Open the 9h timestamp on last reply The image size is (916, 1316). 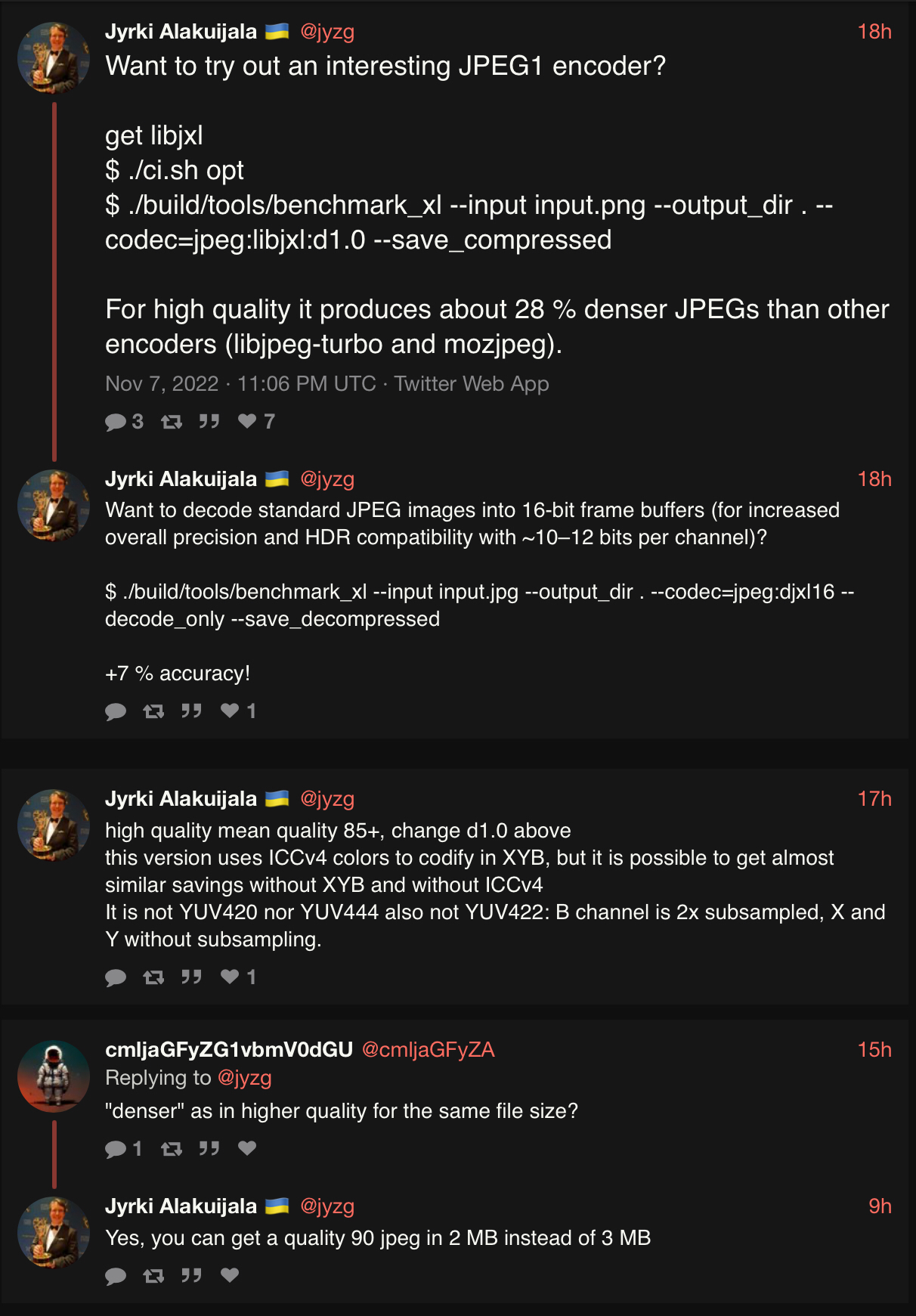(880, 1206)
